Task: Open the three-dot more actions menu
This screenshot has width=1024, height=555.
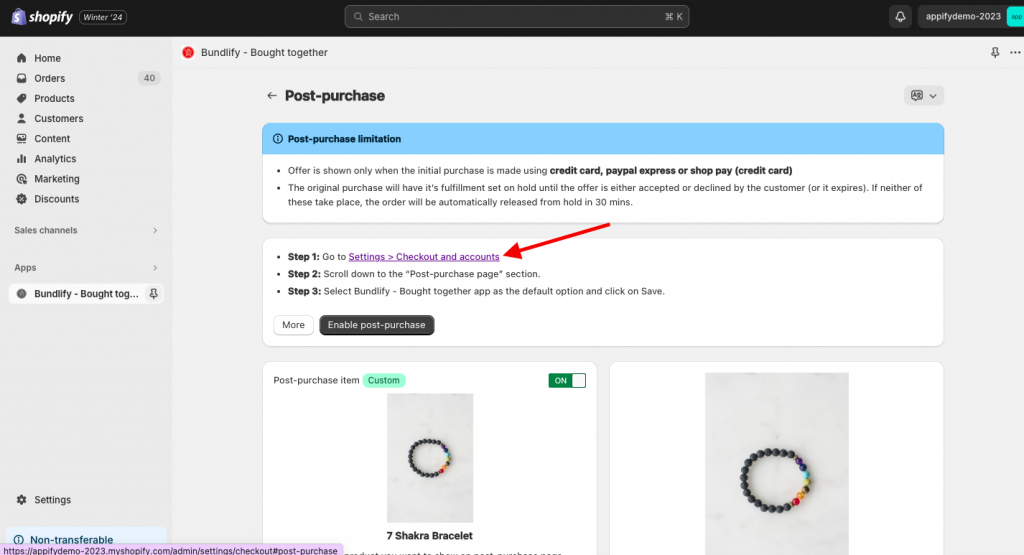Action: (x=1015, y=52)
